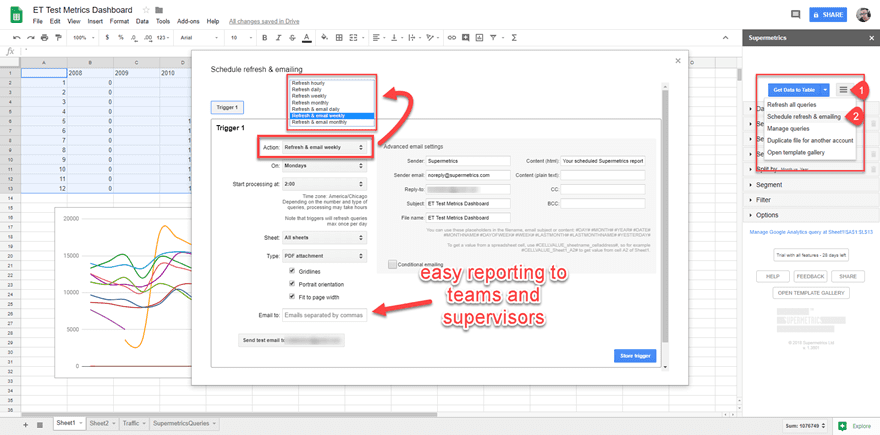Click the add sheet plus icon
Screen dimensions: 880x435
coord(25,425)
